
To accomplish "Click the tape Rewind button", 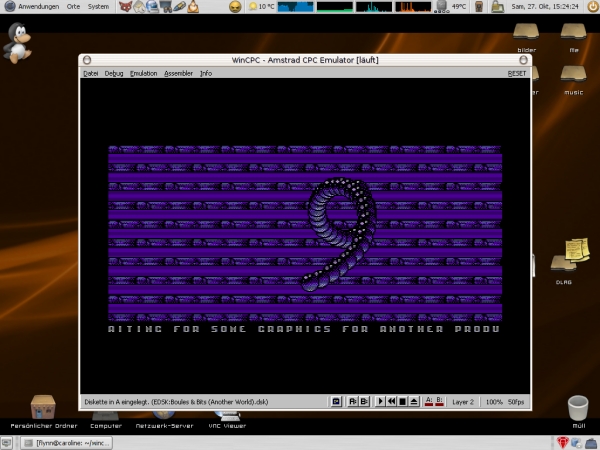I will (391, 401).
